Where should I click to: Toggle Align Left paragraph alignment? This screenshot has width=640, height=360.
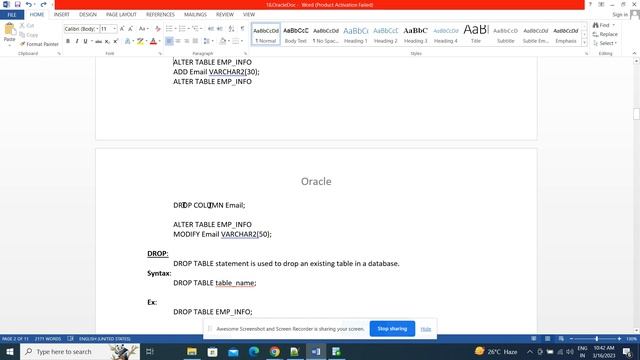click(169, 41)
